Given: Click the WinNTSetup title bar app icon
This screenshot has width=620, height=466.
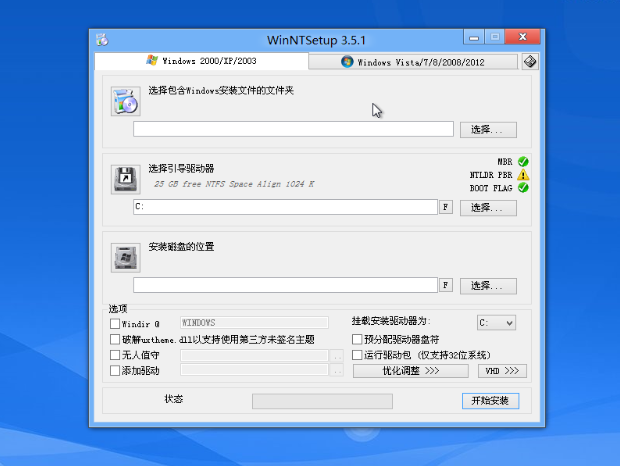Looking at the screenshot, I should 102,40.
